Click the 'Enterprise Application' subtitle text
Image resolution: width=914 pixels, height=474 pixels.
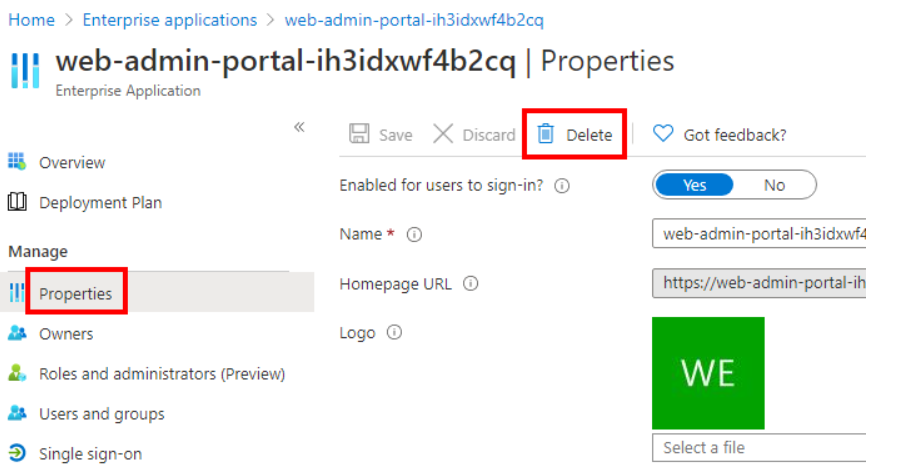click(128, 91)
